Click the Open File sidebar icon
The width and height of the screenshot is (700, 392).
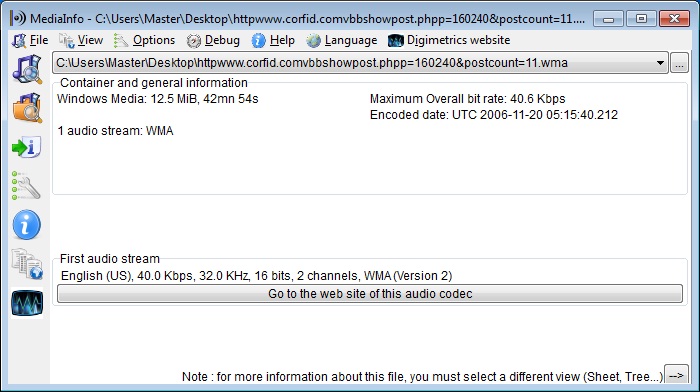(x=27, y=69)
